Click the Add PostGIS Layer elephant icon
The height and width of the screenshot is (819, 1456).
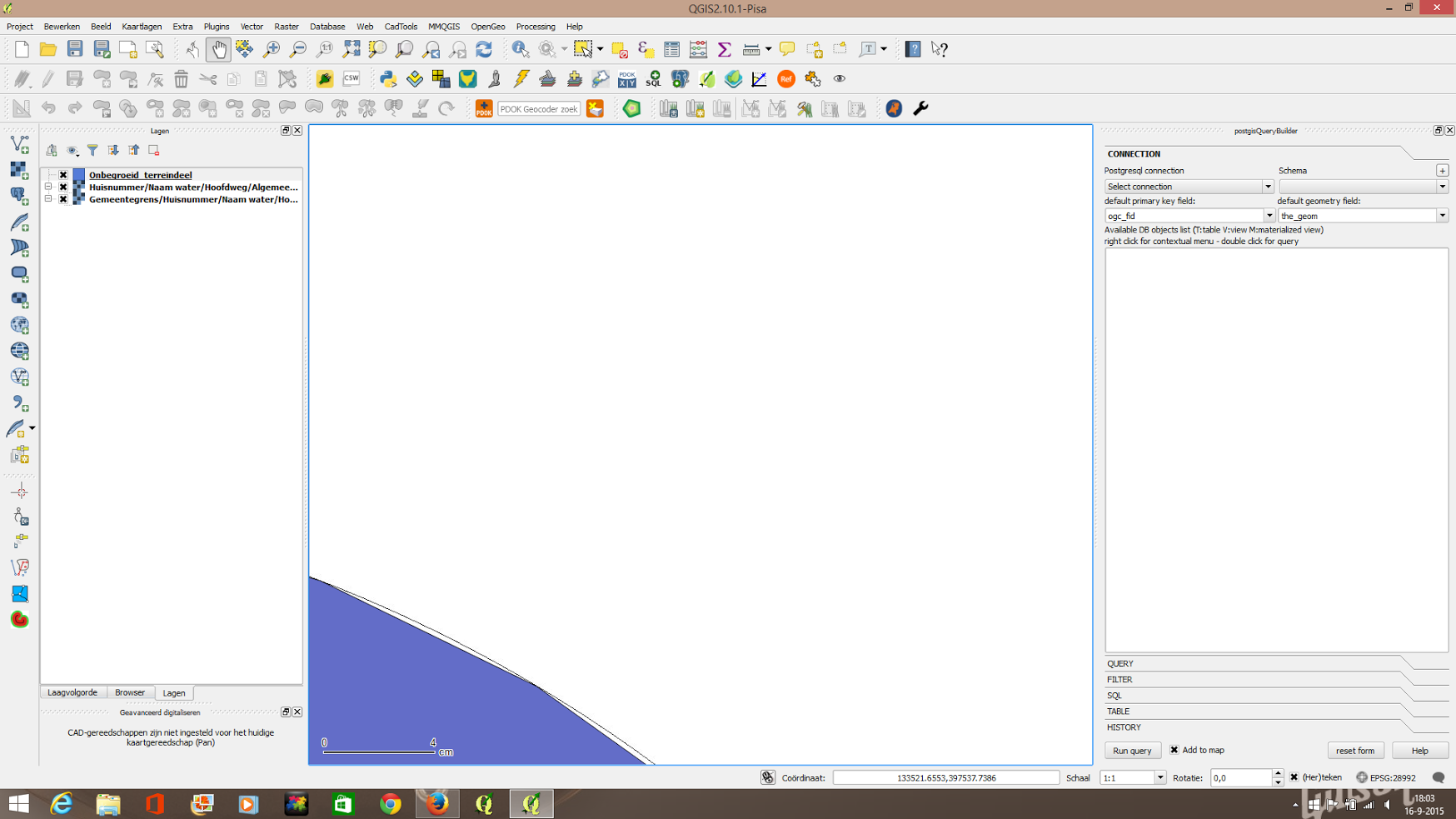coord(20,196)
